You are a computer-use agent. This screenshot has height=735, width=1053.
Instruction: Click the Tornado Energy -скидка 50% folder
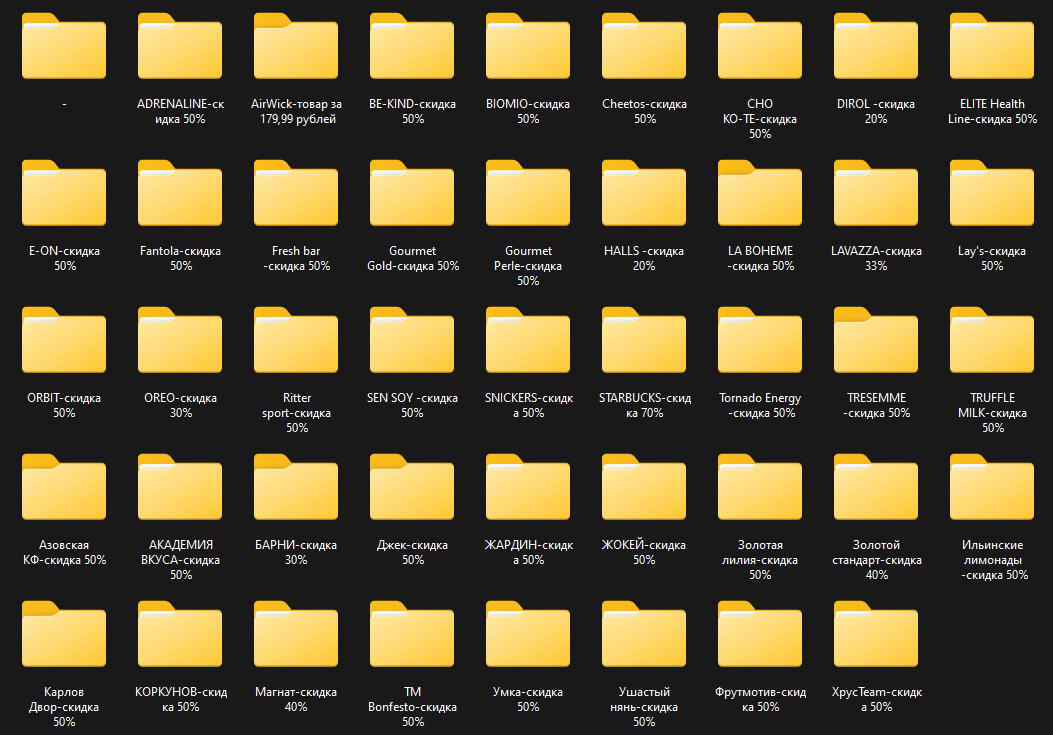click(x=760, y=340)
